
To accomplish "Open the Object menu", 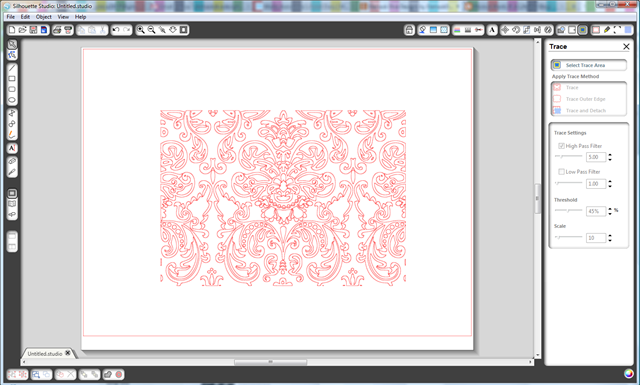I will 44,17.
